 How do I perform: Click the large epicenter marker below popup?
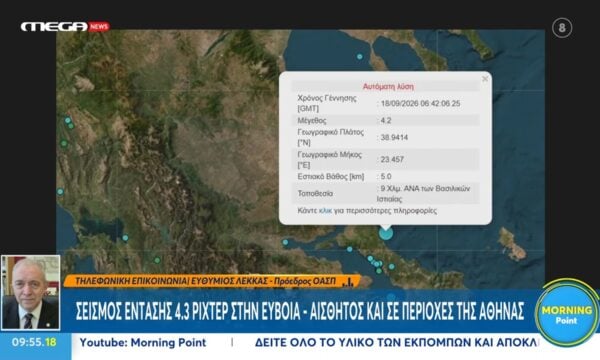(x=386, y=233)
